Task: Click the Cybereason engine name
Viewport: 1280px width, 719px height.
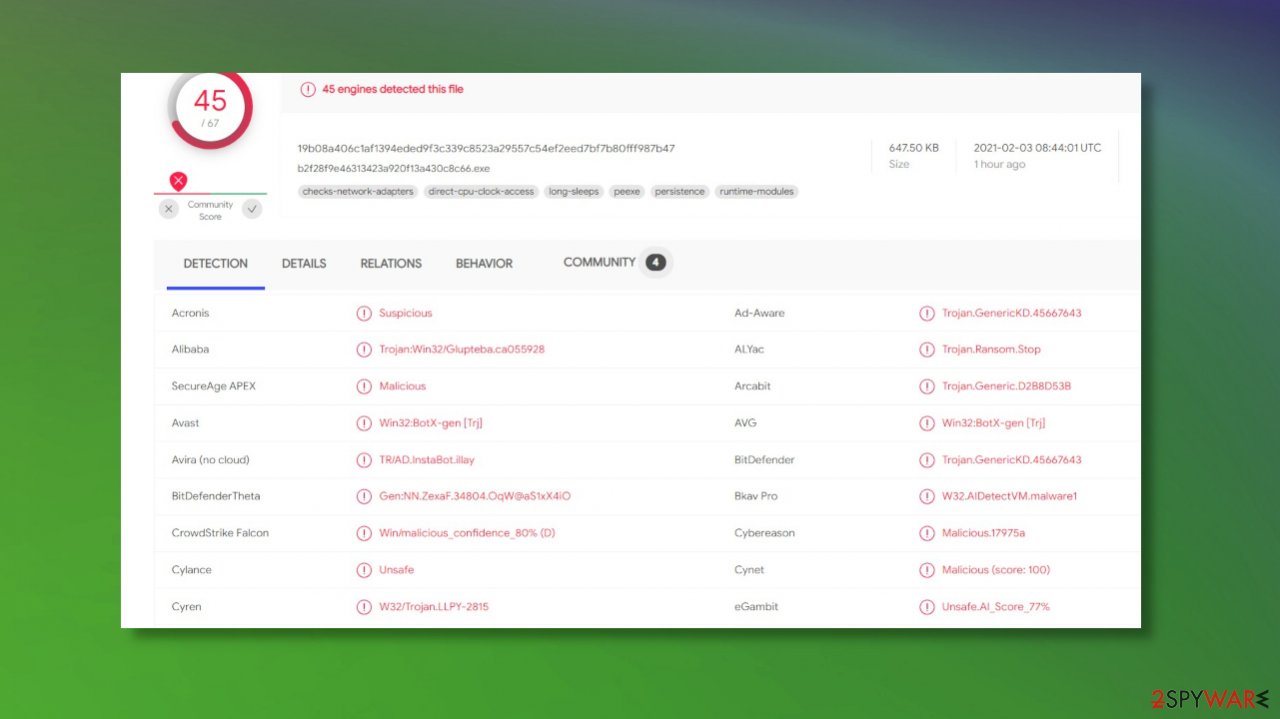Action: (x=765, y=533)
